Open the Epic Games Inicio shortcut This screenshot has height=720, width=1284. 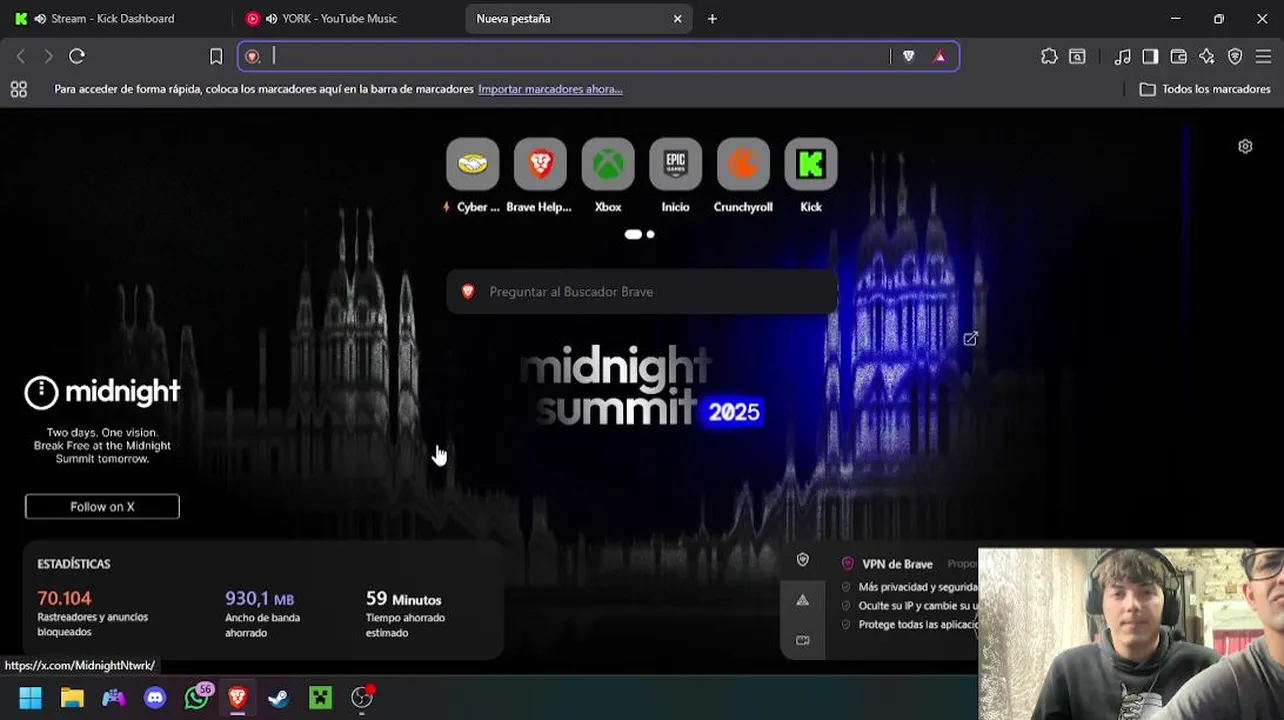(x=675, y=164)
